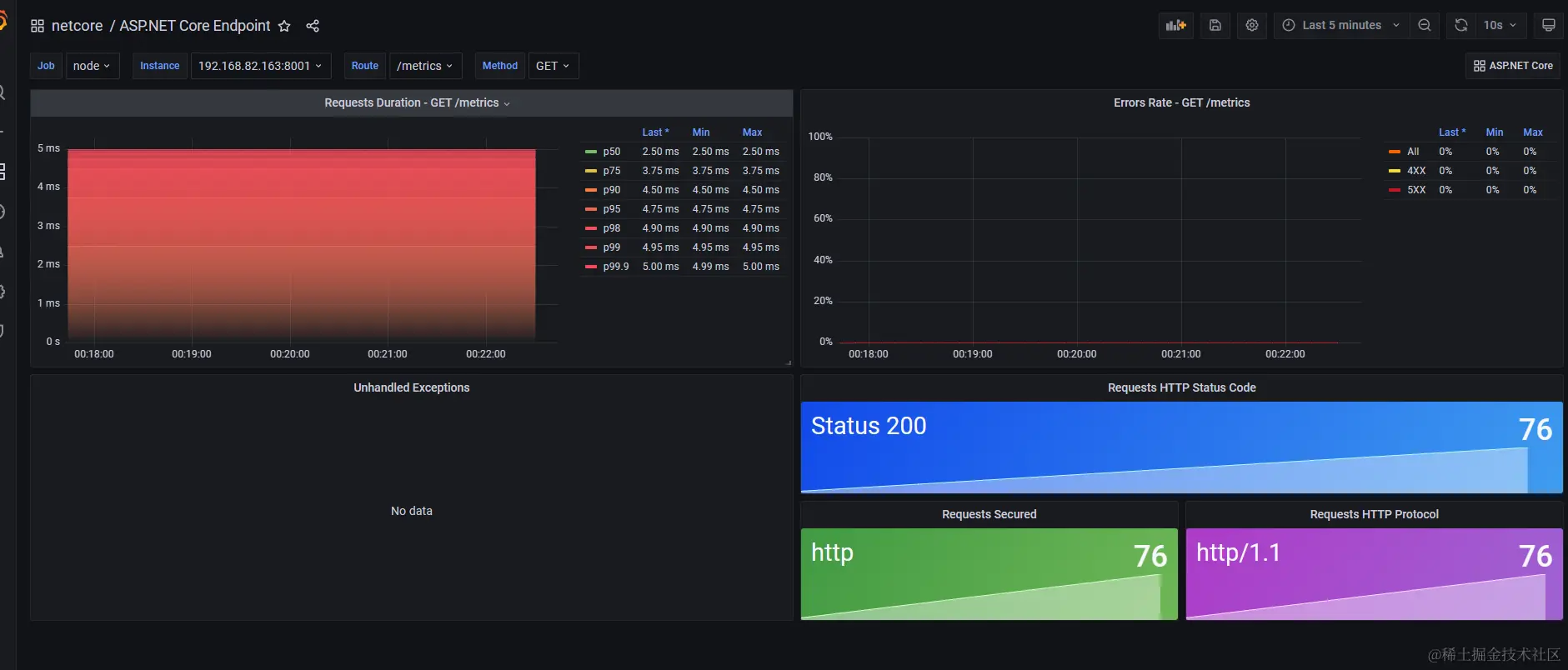
Task: Click the netcore folder breadcrumb
Action: coord(77,26)
